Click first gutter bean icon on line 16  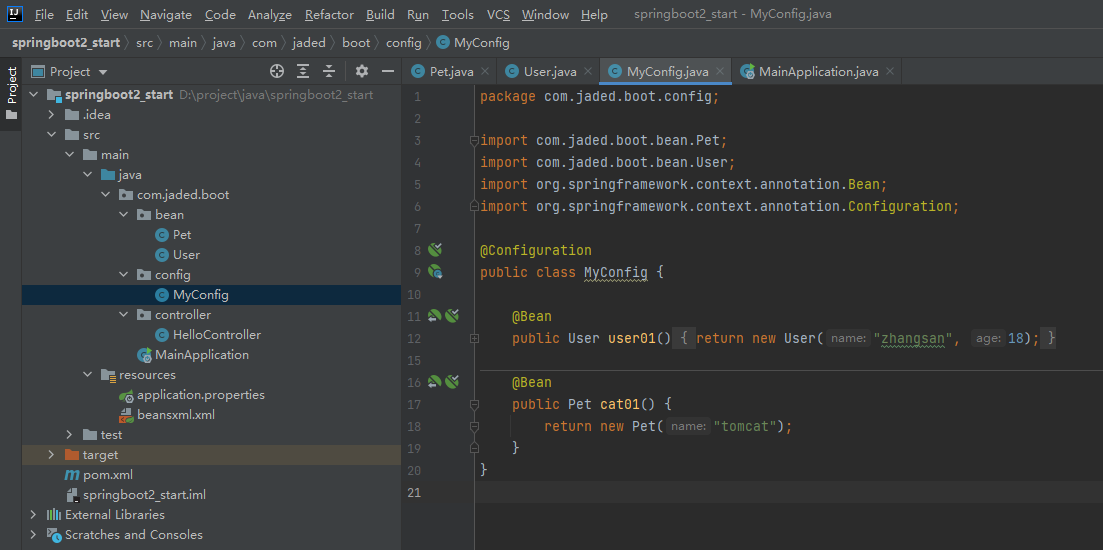[435, 382]
